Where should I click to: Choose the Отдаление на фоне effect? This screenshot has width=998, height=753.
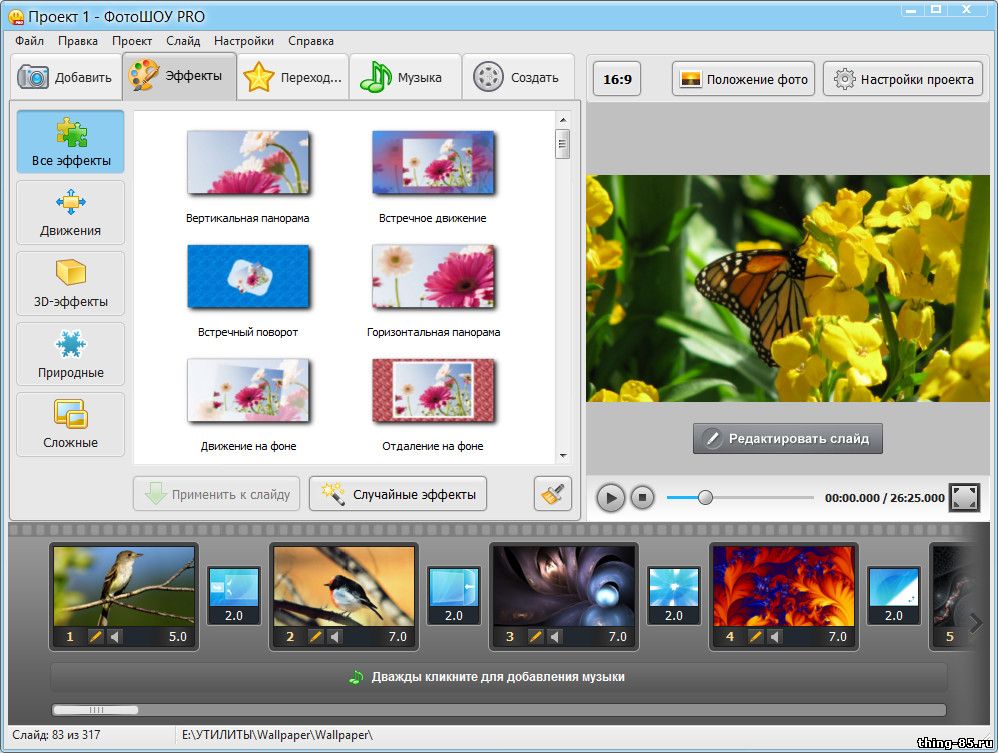[x=433, y=405]
